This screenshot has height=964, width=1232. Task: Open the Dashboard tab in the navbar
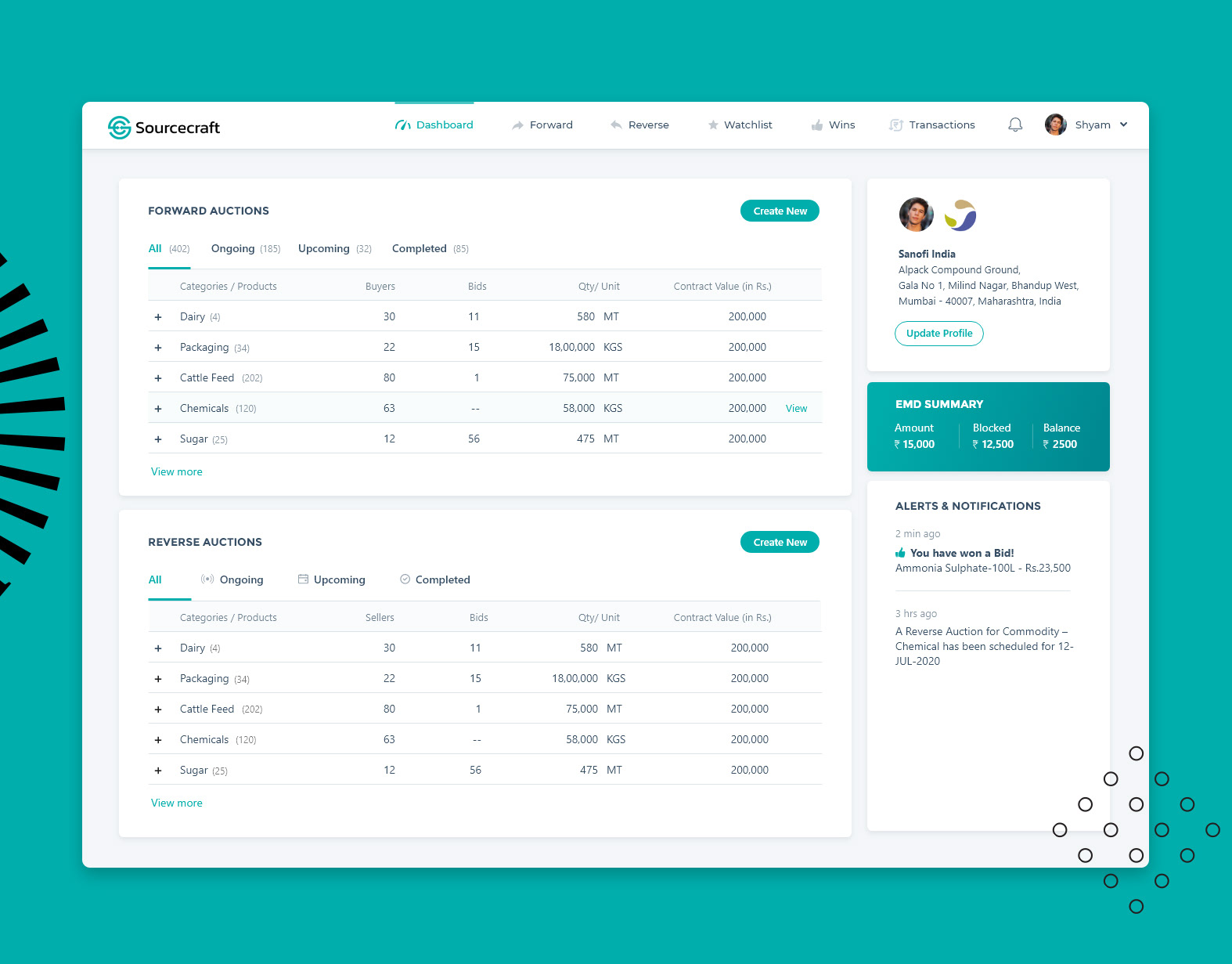click(434, 125)
